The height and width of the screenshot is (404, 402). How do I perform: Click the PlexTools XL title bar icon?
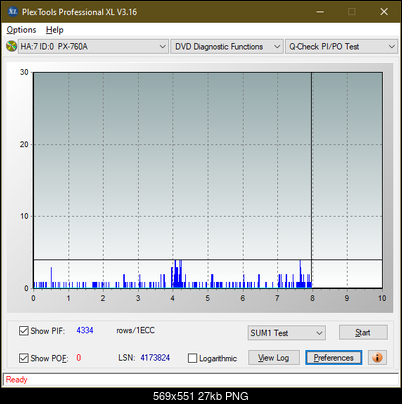[12, 12]
